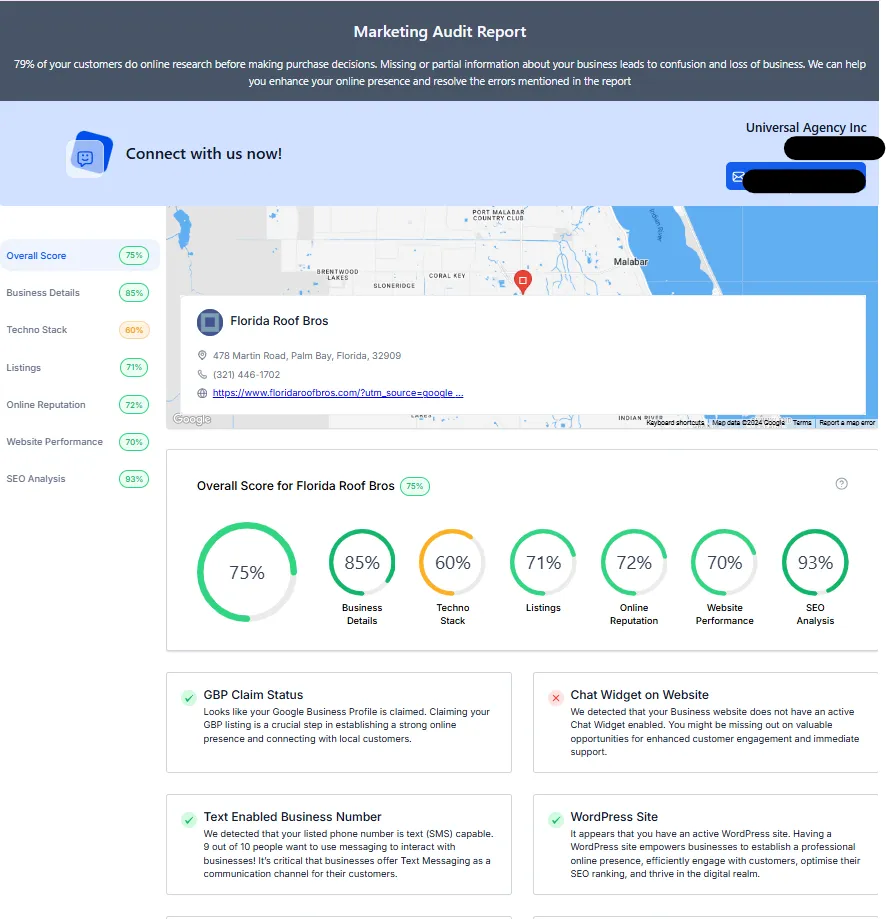The image size is (886, 919).
Task: Click the globe icon beside website URL
Action: (202, 393)
